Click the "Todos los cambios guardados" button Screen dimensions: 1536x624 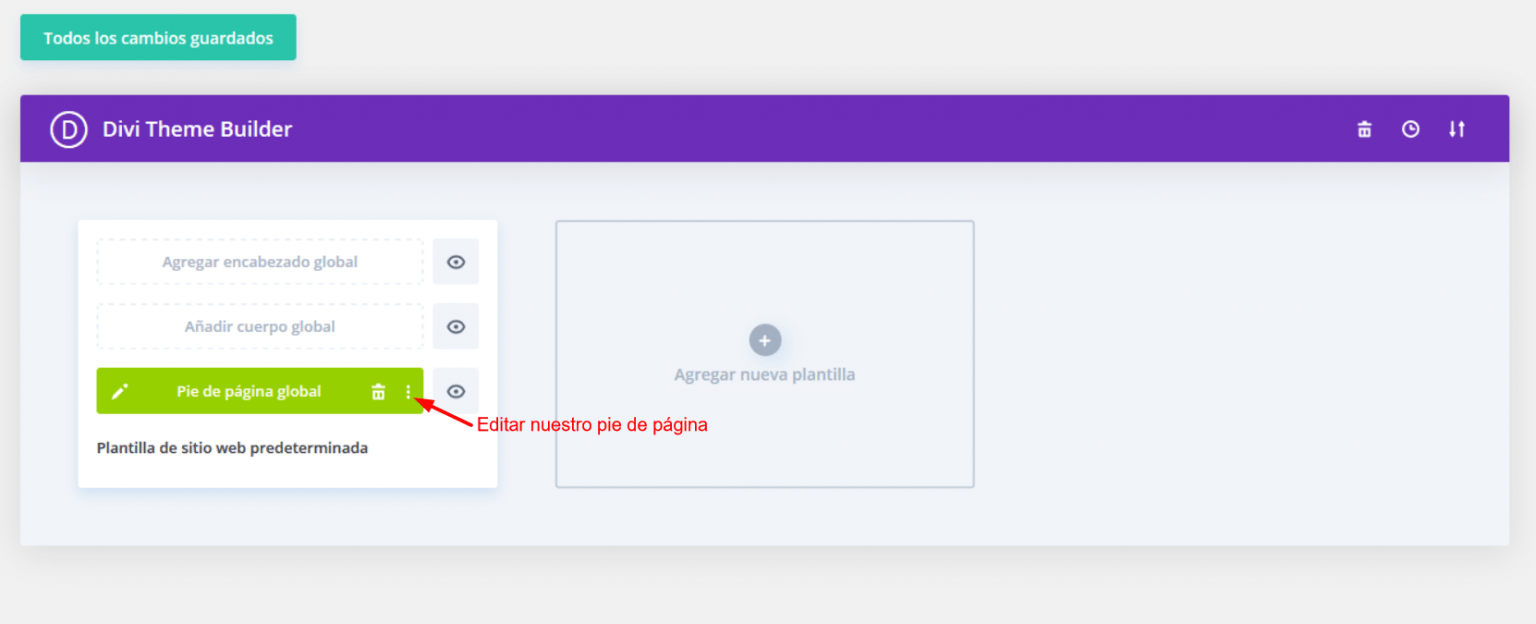158,38
